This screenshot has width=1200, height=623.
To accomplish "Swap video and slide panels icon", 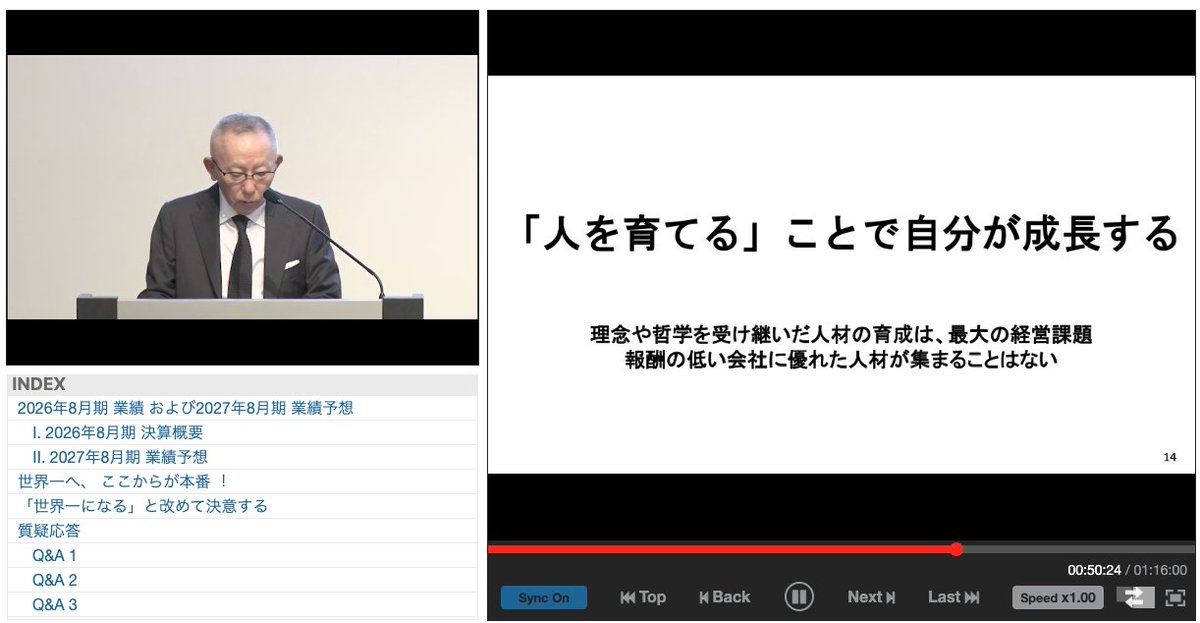I will pos(1135,597).
